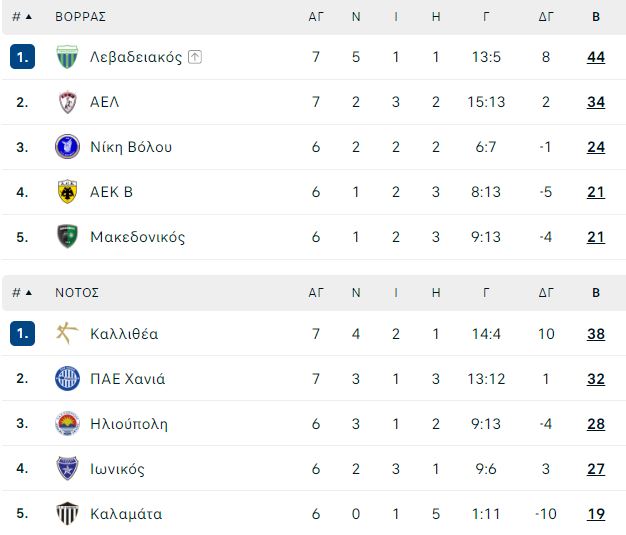Sort ΒΟΡΡΑΣ table by rank arrow
The width and height of the screenshot is (626, 535).
[29, 17]
